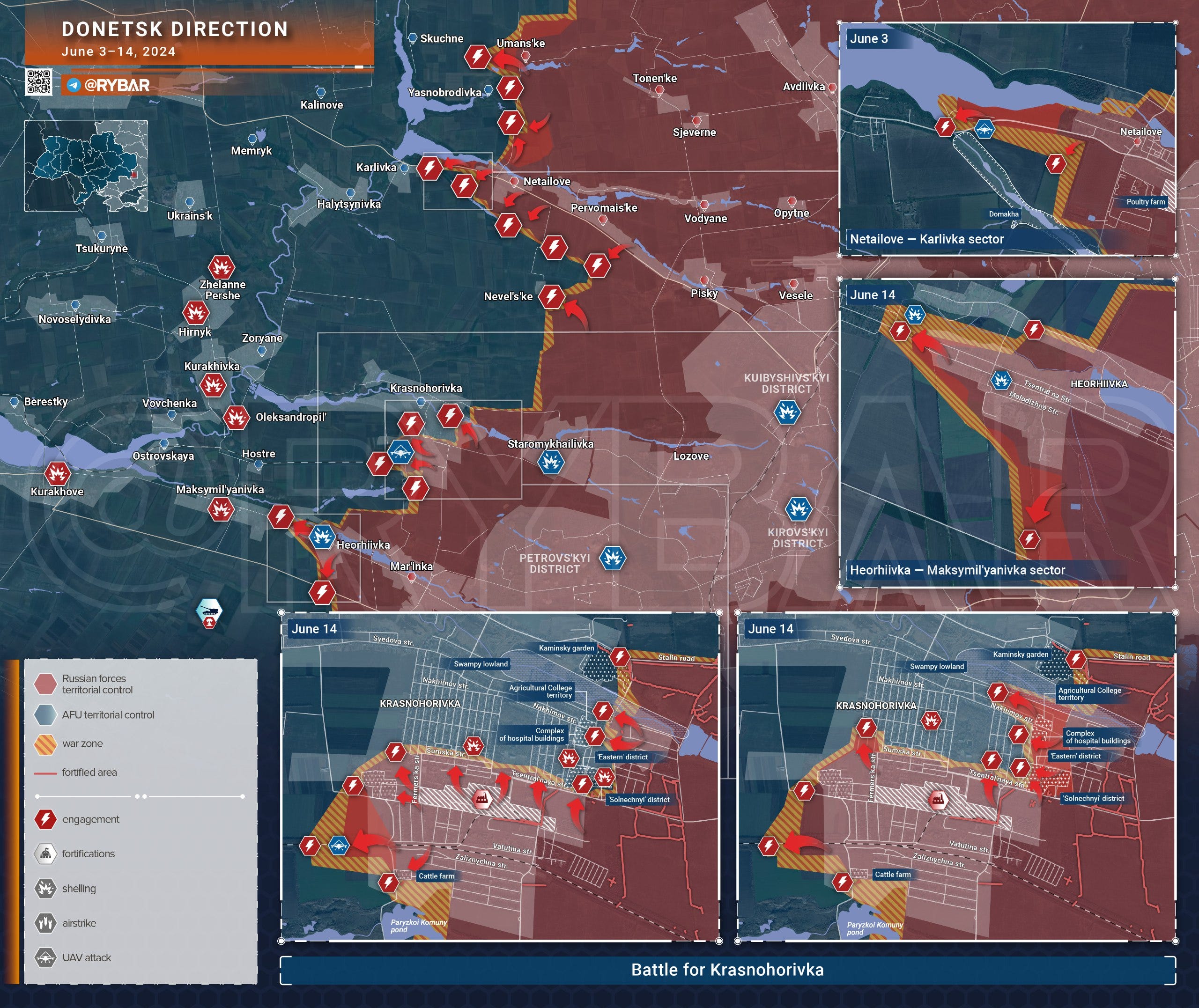The height and width of the screenshot is (1008, 1199).
Task: Select the engagement icon at Nevel's'ke
Action: point(552,296)
